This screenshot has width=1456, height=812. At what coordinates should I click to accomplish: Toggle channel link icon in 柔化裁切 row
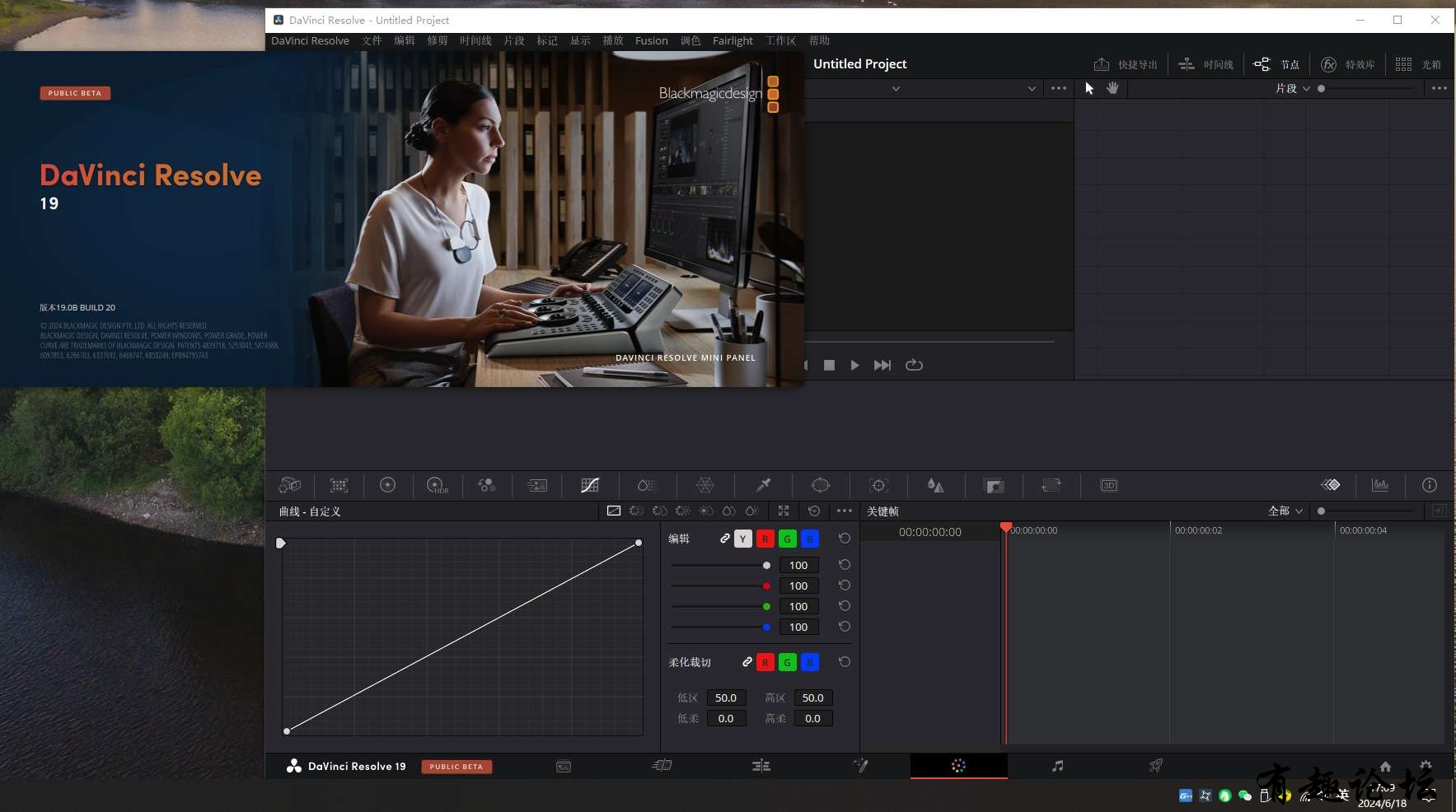coord(747,662)
